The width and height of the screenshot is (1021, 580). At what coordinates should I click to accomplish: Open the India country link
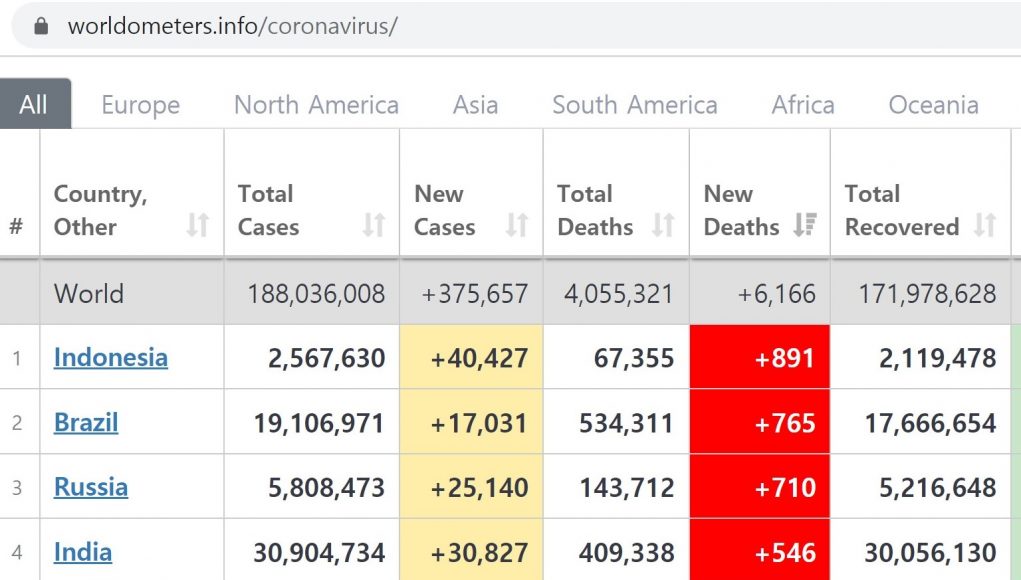(x=83, y=552)
